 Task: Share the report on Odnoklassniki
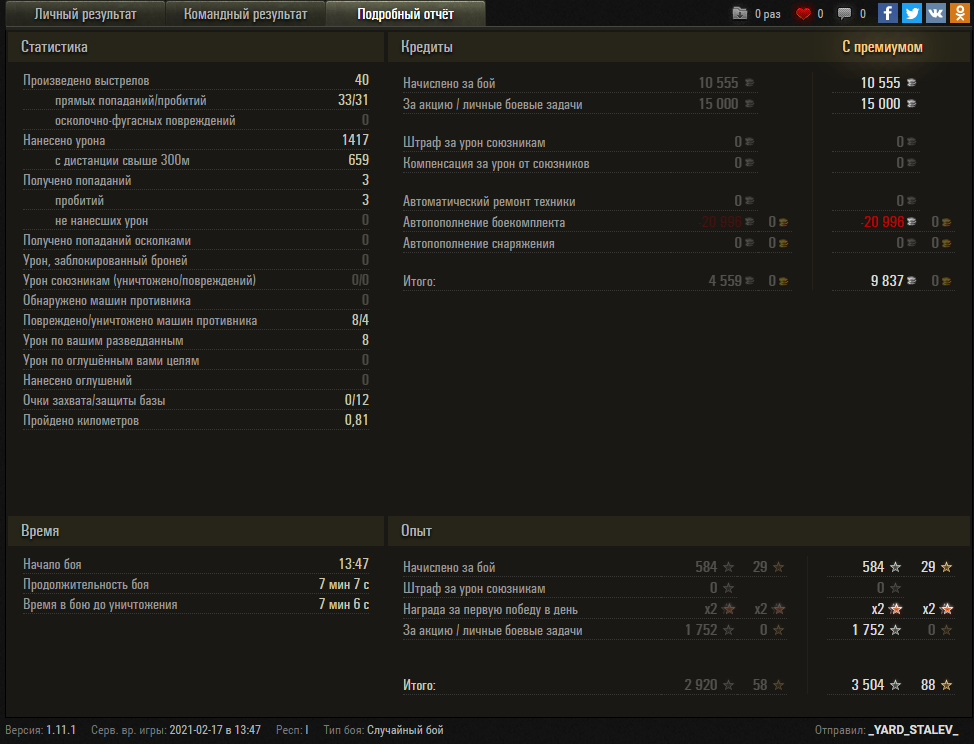pyautogui.click(x=960, y=13)
